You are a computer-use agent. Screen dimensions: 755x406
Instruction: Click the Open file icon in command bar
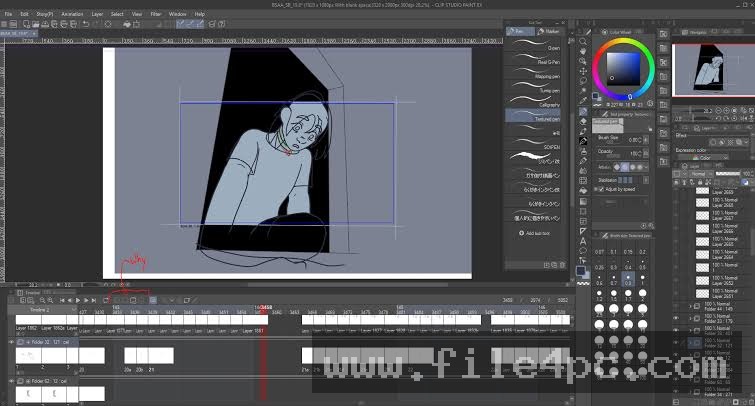point(36,24)
